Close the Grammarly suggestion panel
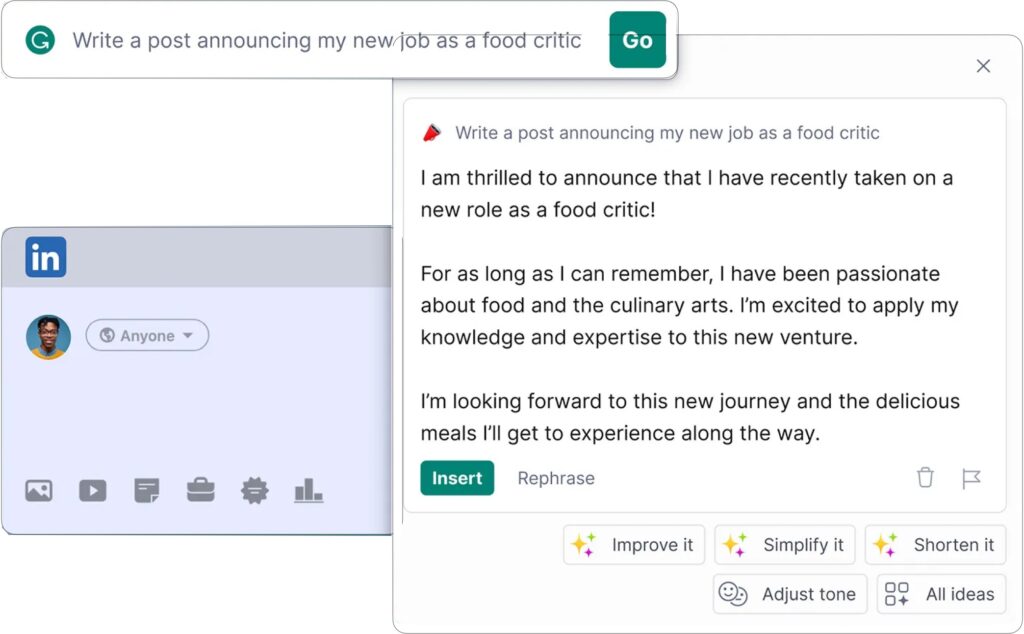Image resolution: width=1024 pixels, height=634 pixels. pos(983,66)
